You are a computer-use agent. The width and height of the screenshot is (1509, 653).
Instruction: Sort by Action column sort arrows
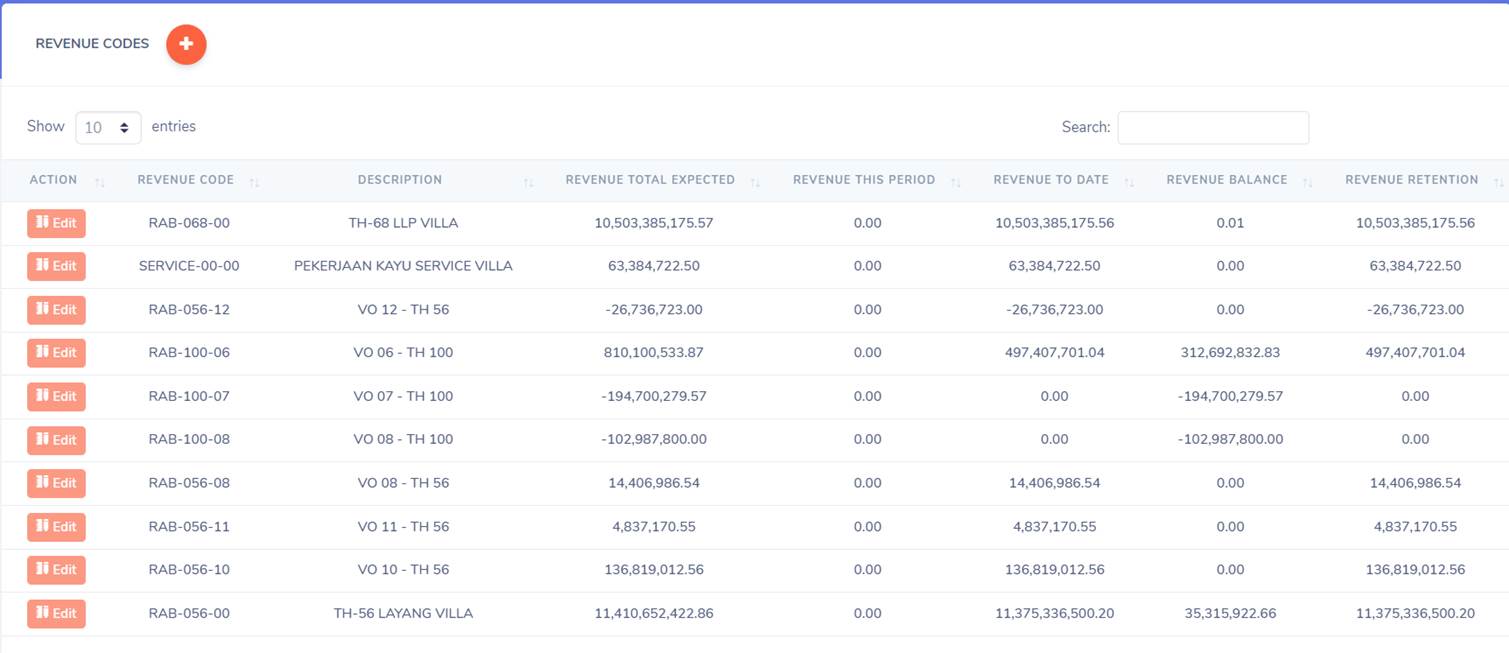coord(99,182)
